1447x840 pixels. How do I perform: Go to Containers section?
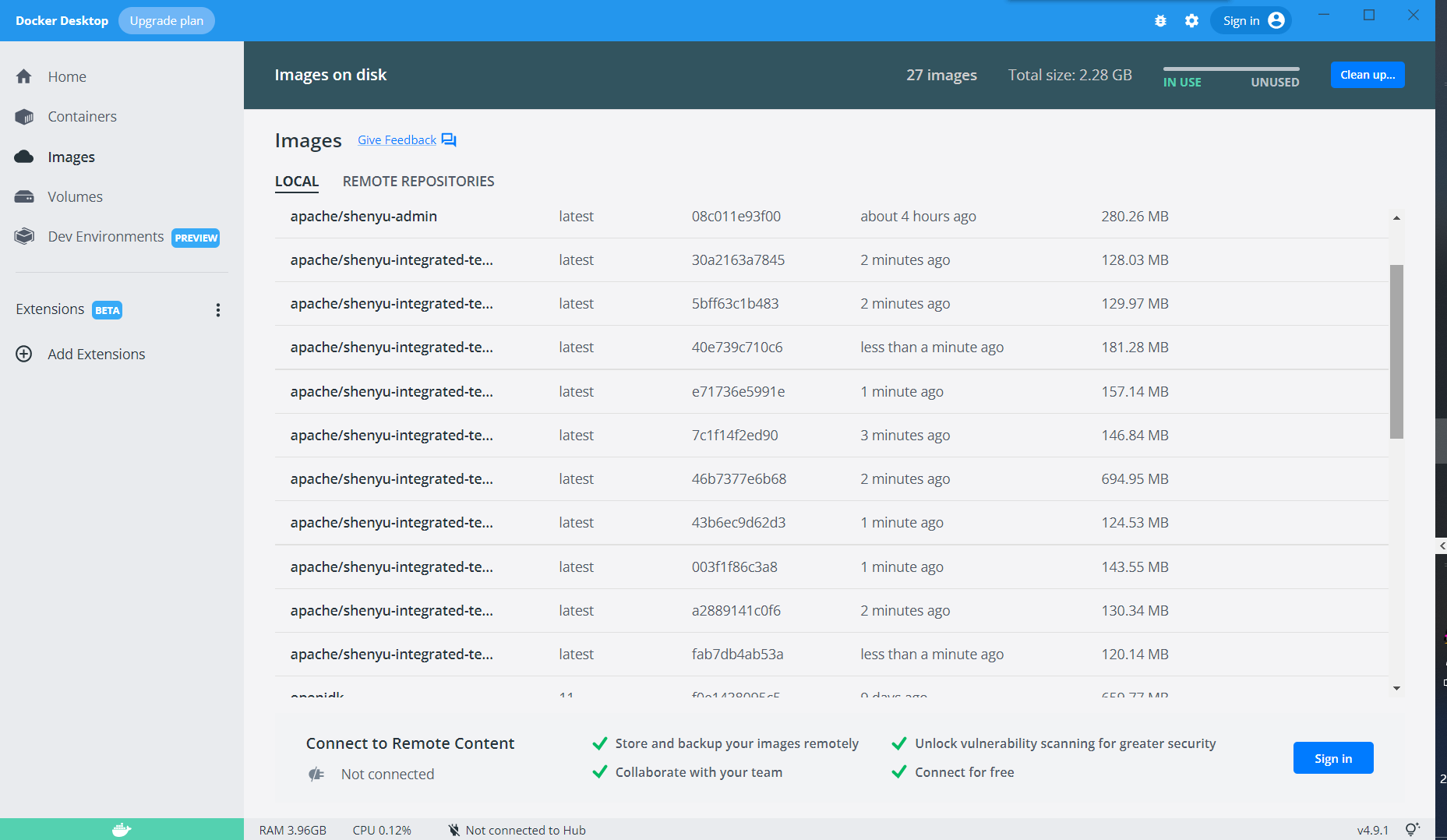tap(82, 117)
